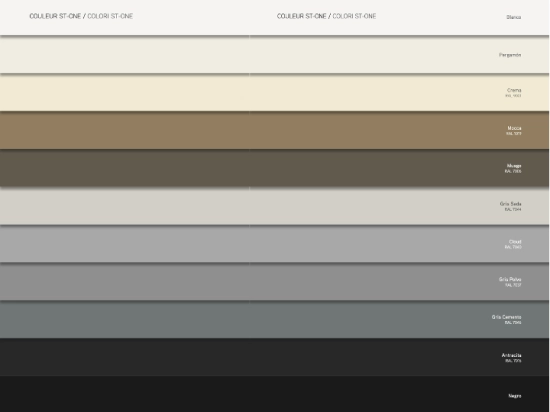Select the Cloud gray color band
The image size is (550, 412).
point(275,244)
